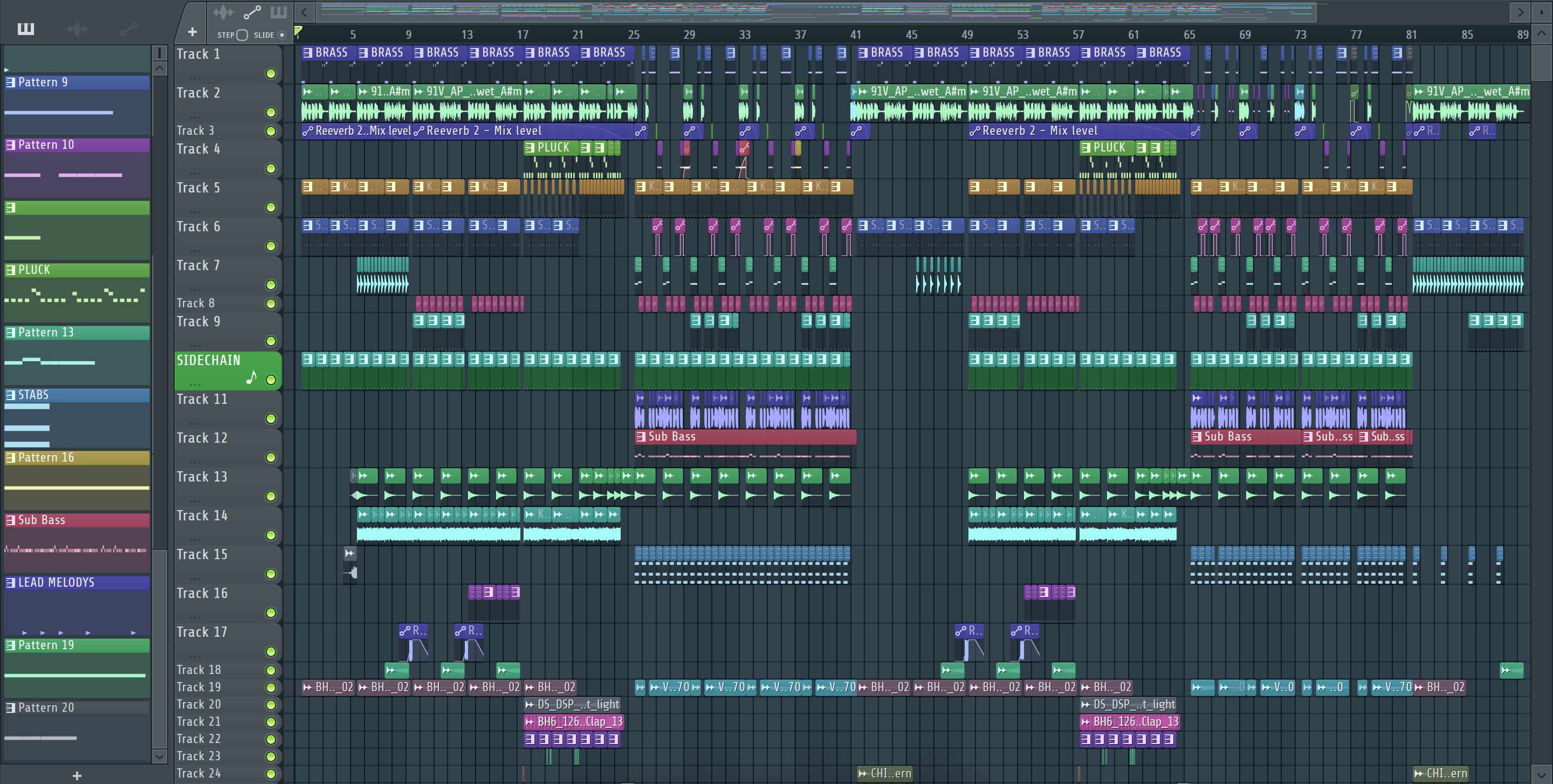The height and width of the screenshot is (784, 1553).
Task: Add a new track with the plus tab
Action: [193, 31]
